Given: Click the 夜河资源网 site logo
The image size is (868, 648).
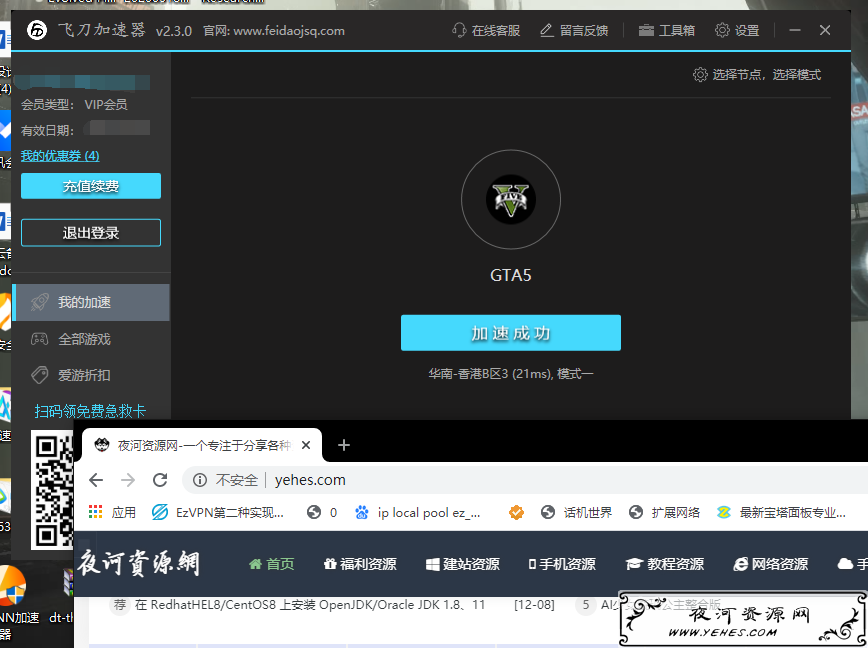Looking at the screenshot, I should 138,564.
